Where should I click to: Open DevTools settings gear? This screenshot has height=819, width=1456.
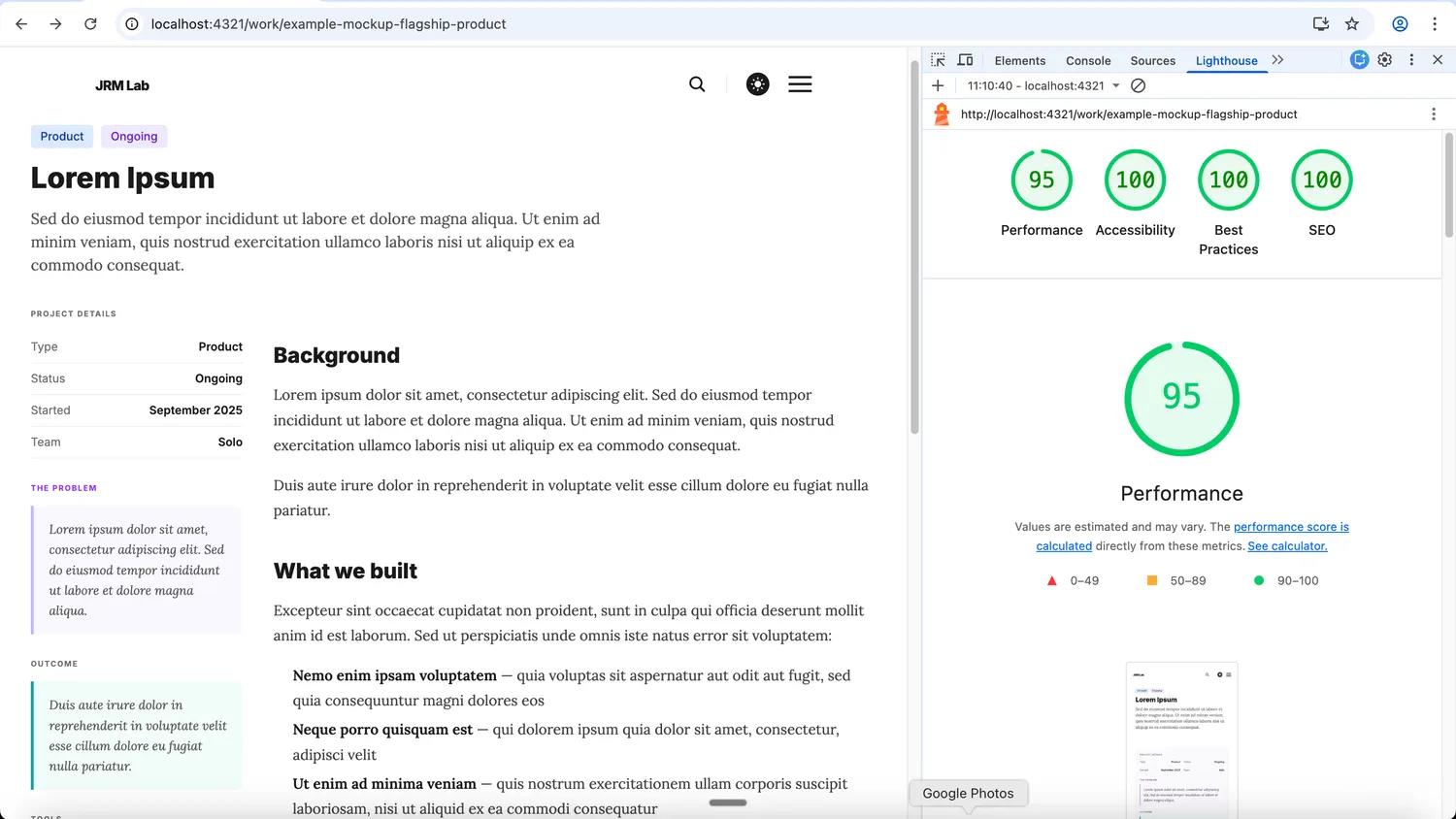coord(1385,60)
